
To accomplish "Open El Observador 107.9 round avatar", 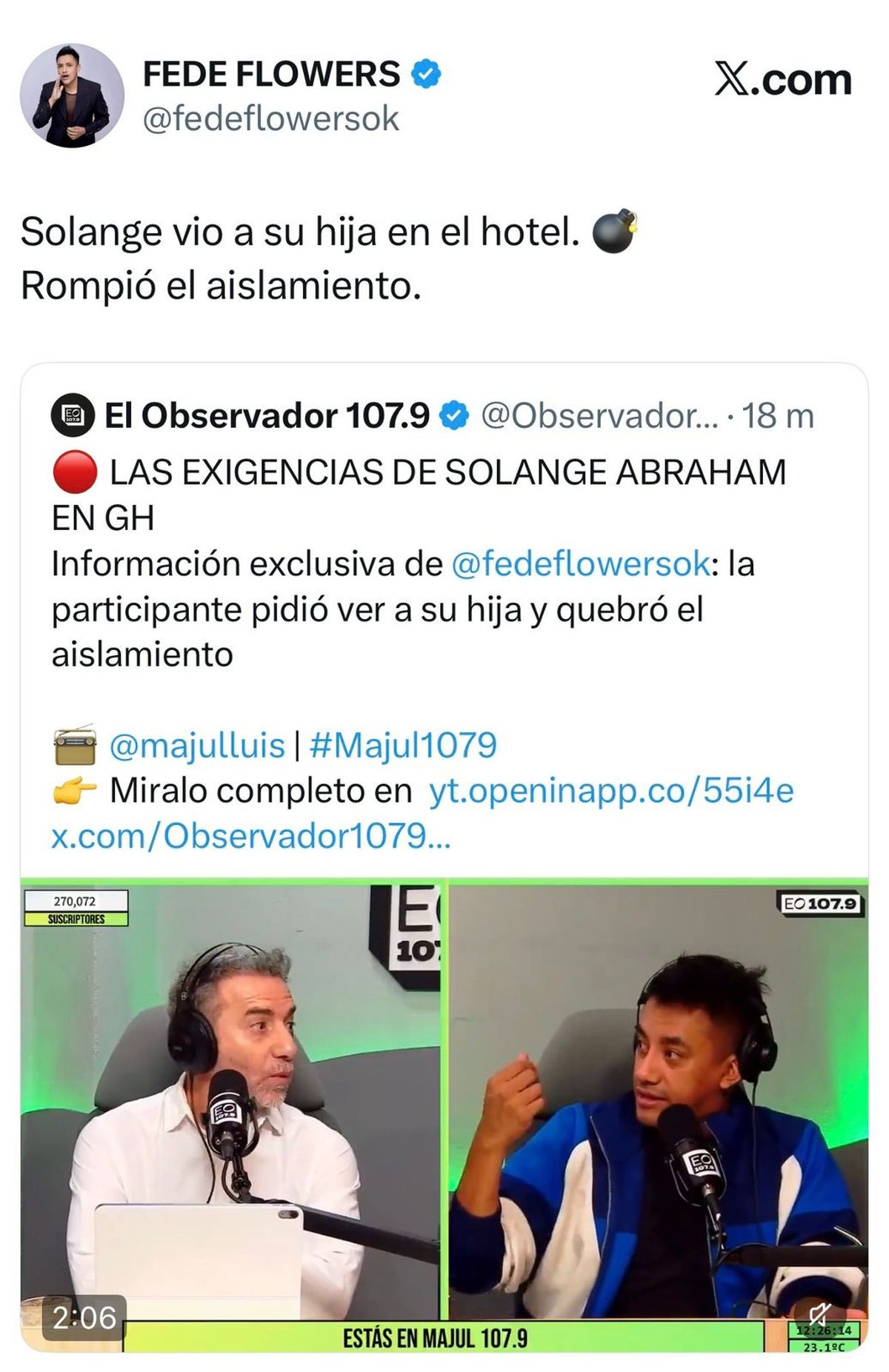I will [73, 415].
